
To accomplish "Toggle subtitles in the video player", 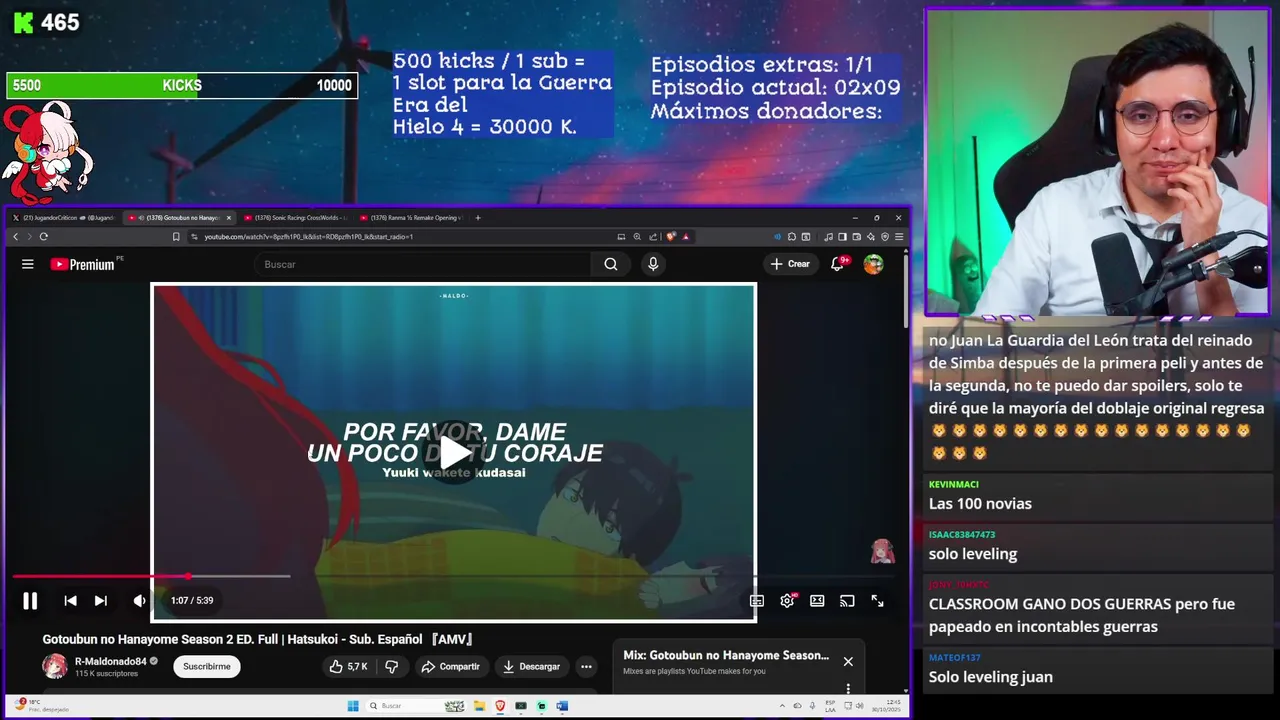I will click(x=757, y=600).
